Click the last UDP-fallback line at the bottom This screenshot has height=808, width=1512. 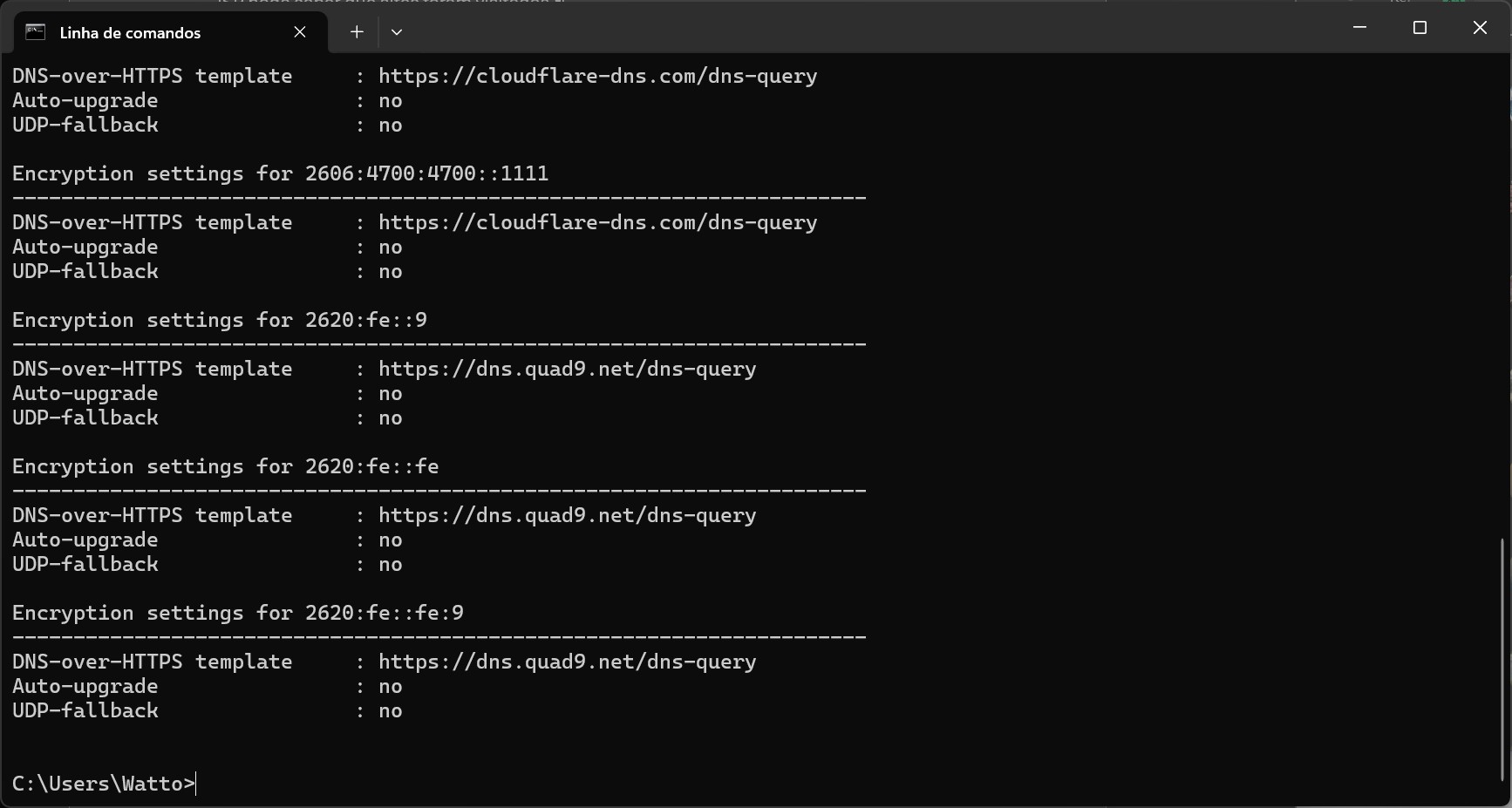[x=208, y=710]
